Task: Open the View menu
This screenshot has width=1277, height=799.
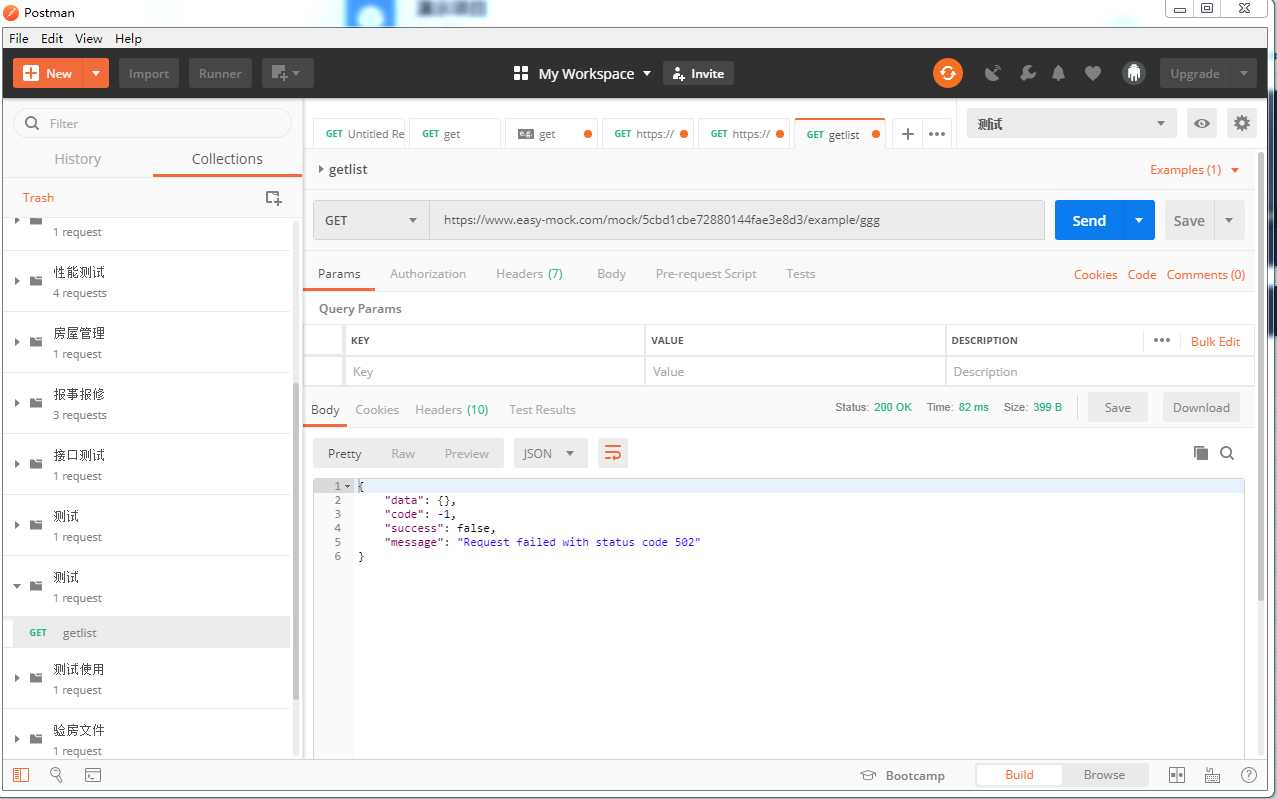Action: click(x=89, y=38)
